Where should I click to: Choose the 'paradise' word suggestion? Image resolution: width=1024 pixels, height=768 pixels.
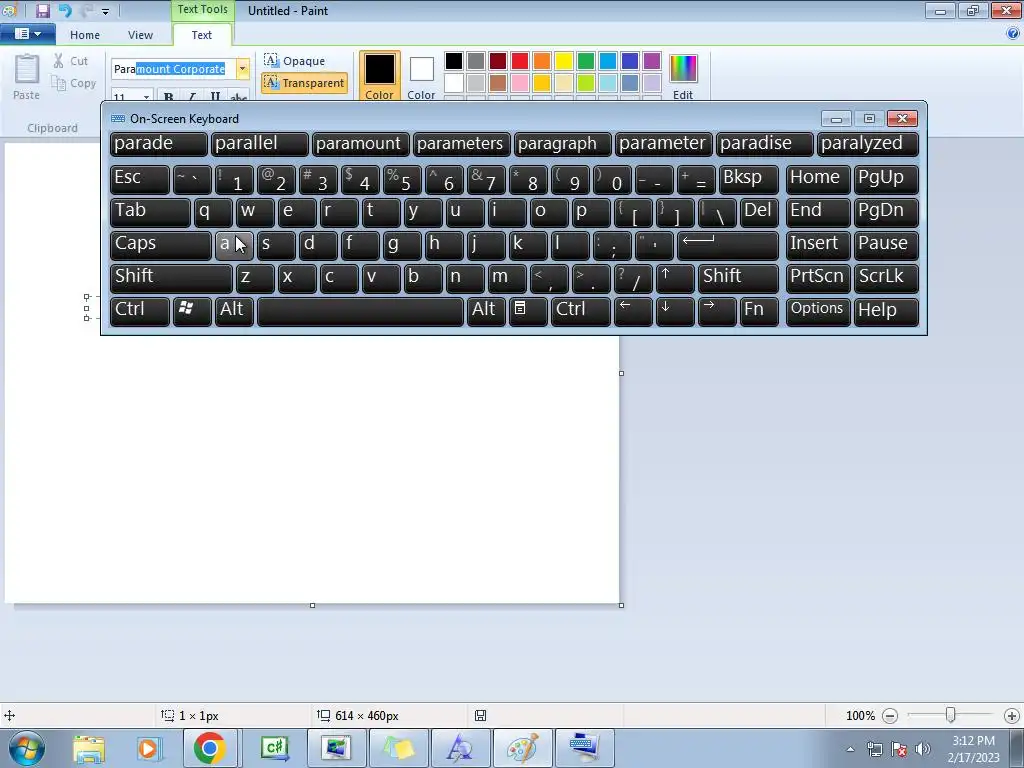[765, 144]
